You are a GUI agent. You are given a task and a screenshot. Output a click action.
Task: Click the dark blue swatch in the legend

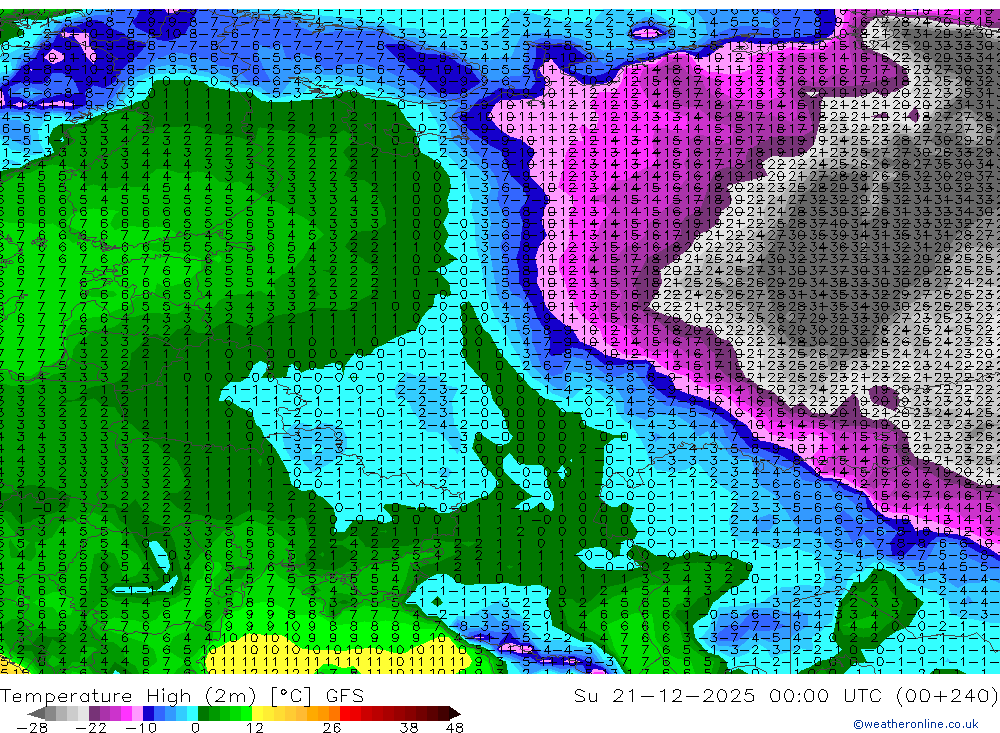pos(148,713)
